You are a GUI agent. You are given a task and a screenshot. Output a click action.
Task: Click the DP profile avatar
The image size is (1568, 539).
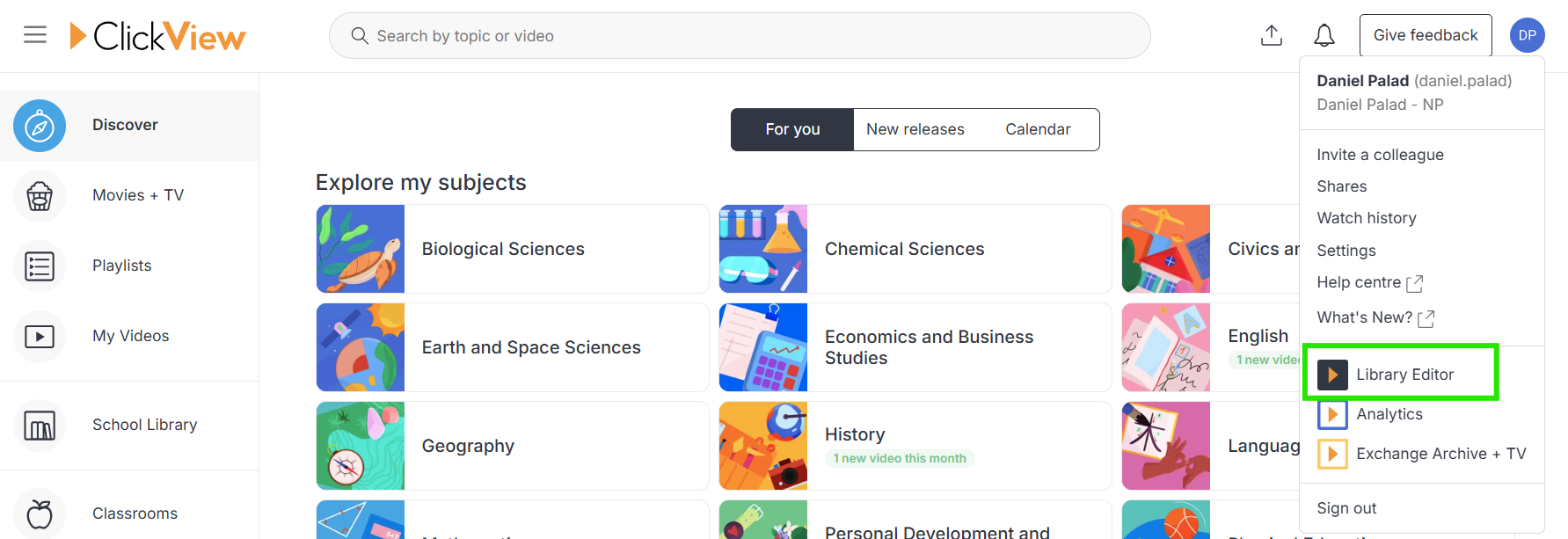coord(1527,35)
